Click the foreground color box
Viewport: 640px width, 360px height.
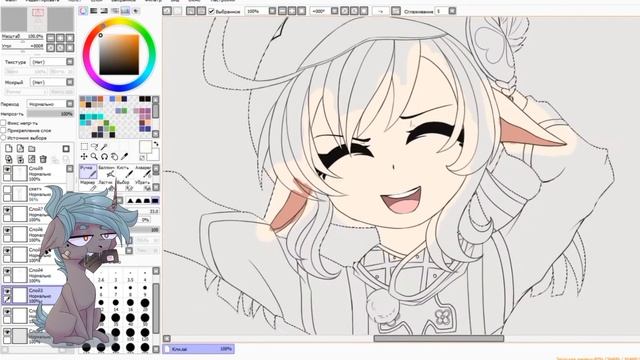(x=145, y=147)
